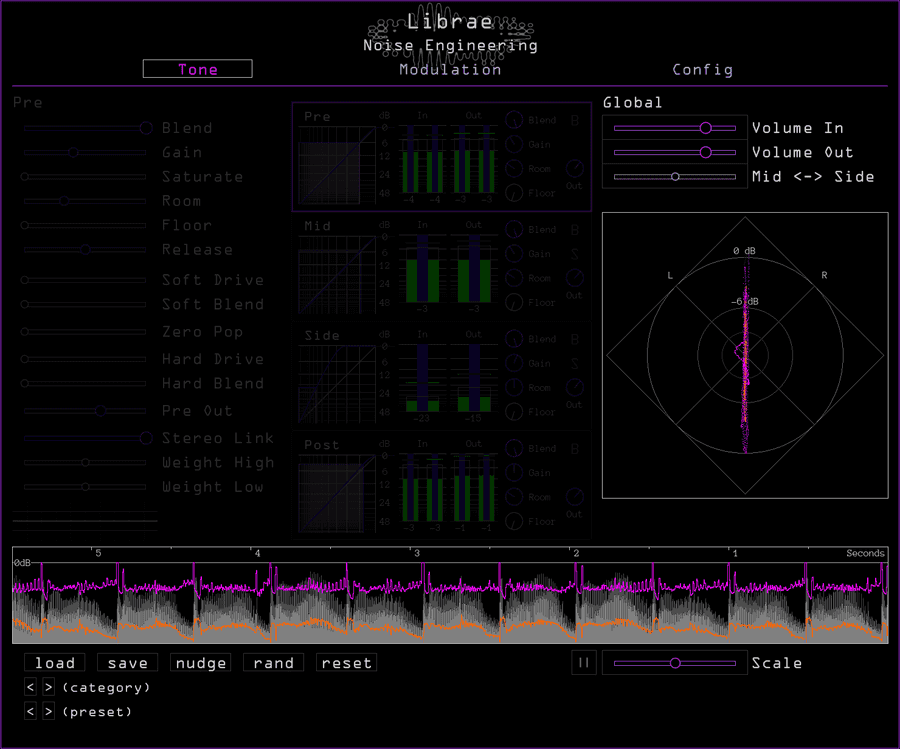Image resolution: width=900 pixels, height=749 pixels.
Task: Click the Saturate slider
Action: (85, 177)
